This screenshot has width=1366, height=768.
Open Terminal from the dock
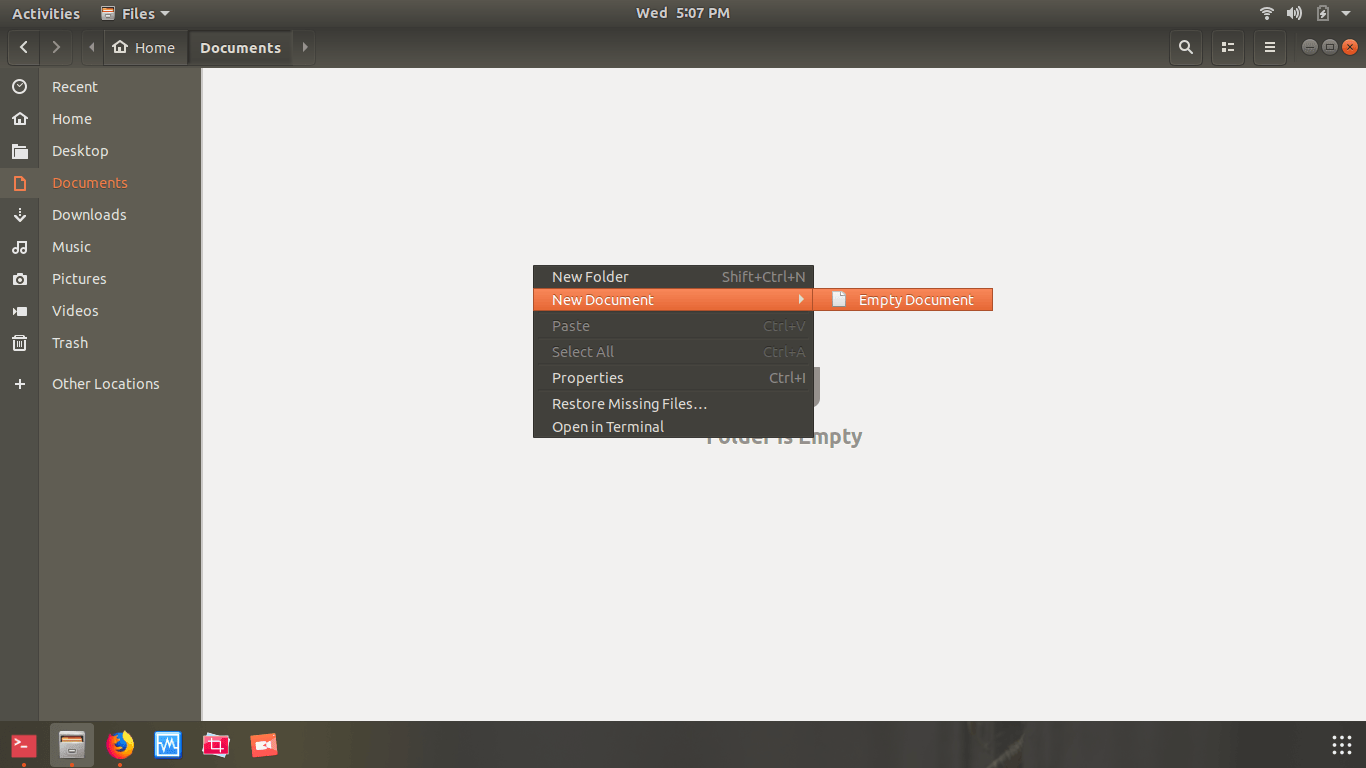(24, 745)
